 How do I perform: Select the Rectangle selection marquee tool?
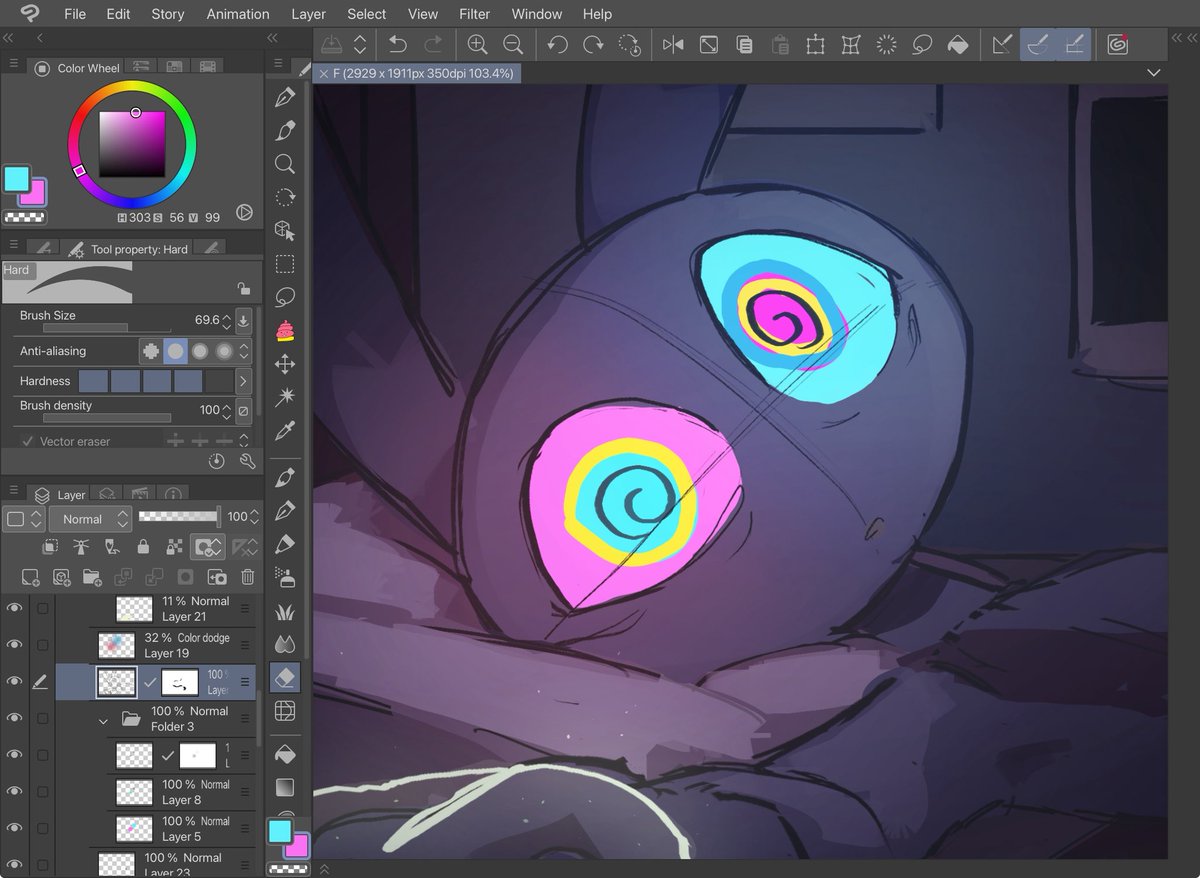285,264
